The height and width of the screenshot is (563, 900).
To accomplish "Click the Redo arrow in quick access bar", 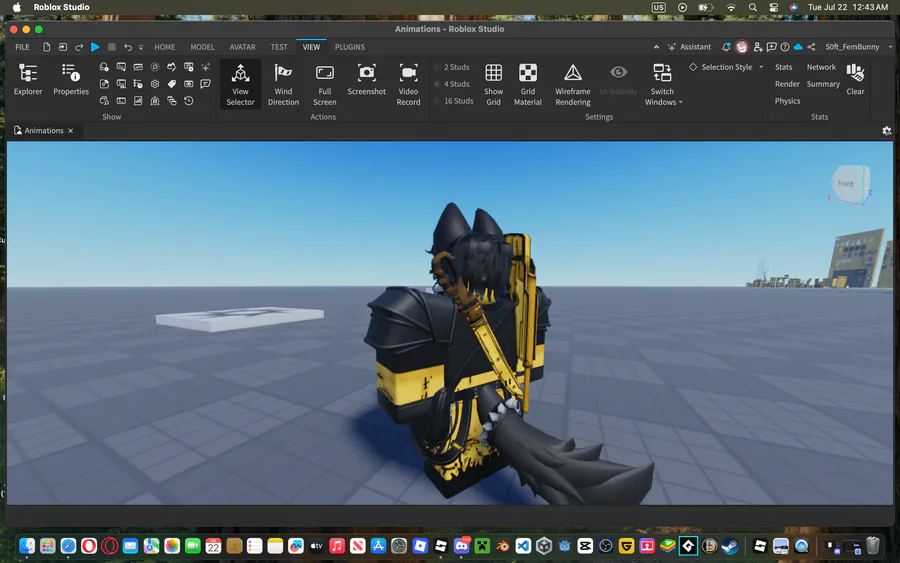I will pyautogui.click(x=79, y=47).
